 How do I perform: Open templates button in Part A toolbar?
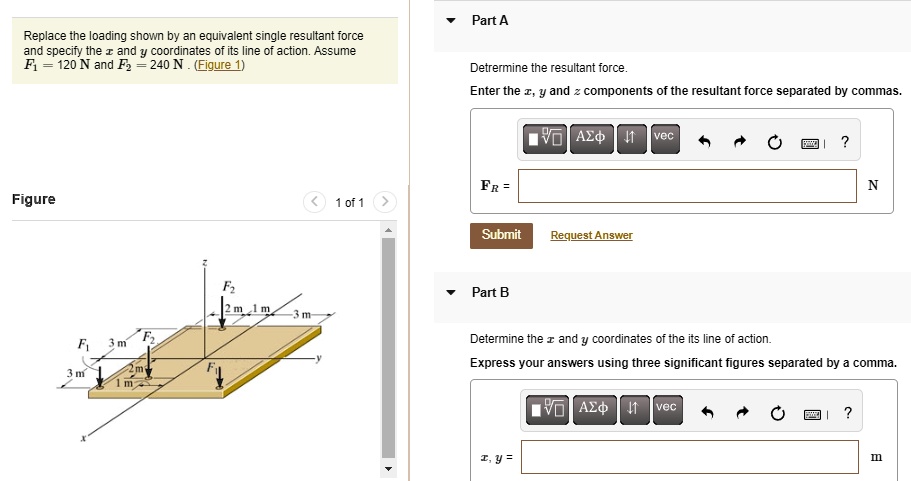544,139
